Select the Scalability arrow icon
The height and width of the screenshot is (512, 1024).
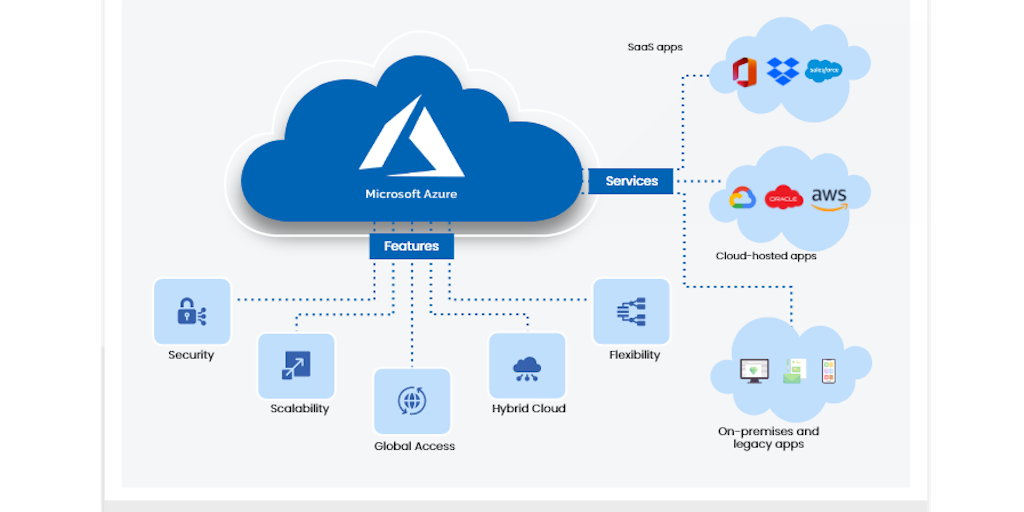[x=296, y=365]
